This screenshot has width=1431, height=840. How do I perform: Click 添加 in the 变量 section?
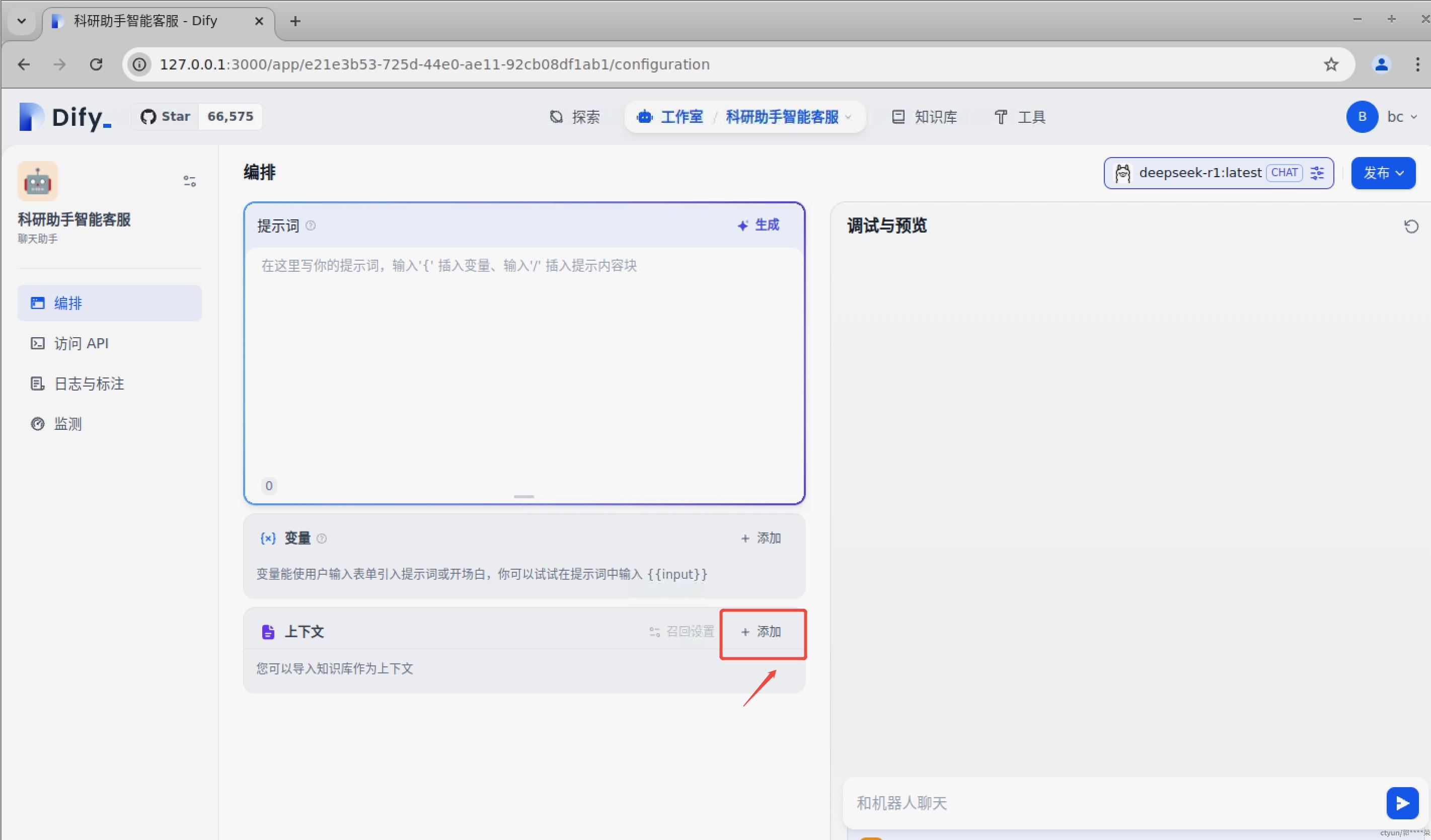761,538
